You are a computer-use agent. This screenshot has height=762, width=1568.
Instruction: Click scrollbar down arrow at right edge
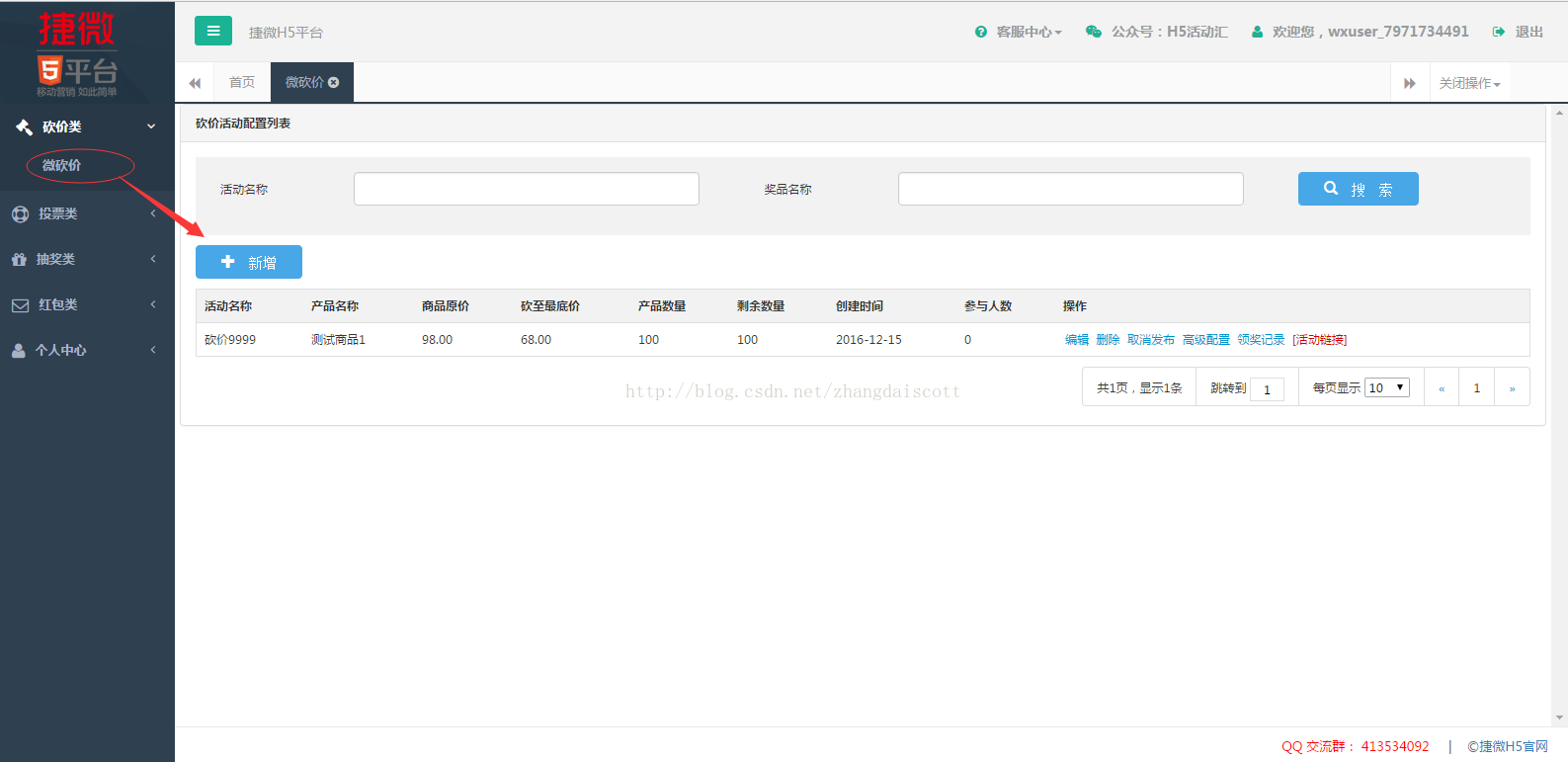[1559, 719]
